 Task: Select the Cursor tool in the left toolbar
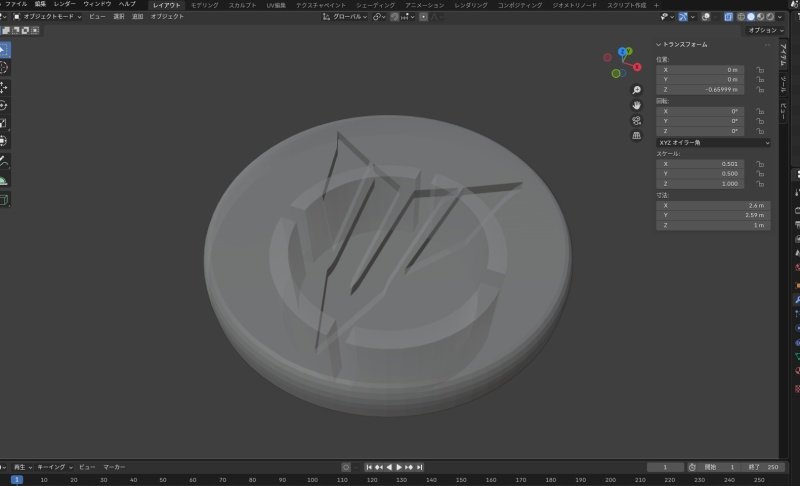3,67
